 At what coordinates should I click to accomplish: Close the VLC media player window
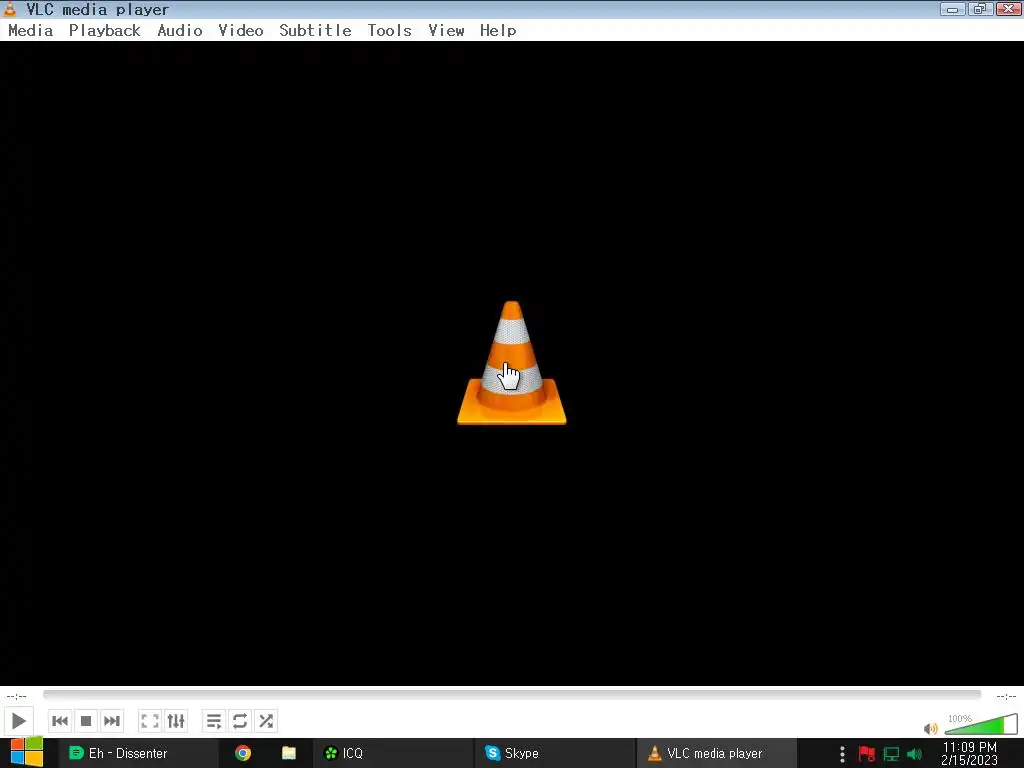click(1008, 9)
